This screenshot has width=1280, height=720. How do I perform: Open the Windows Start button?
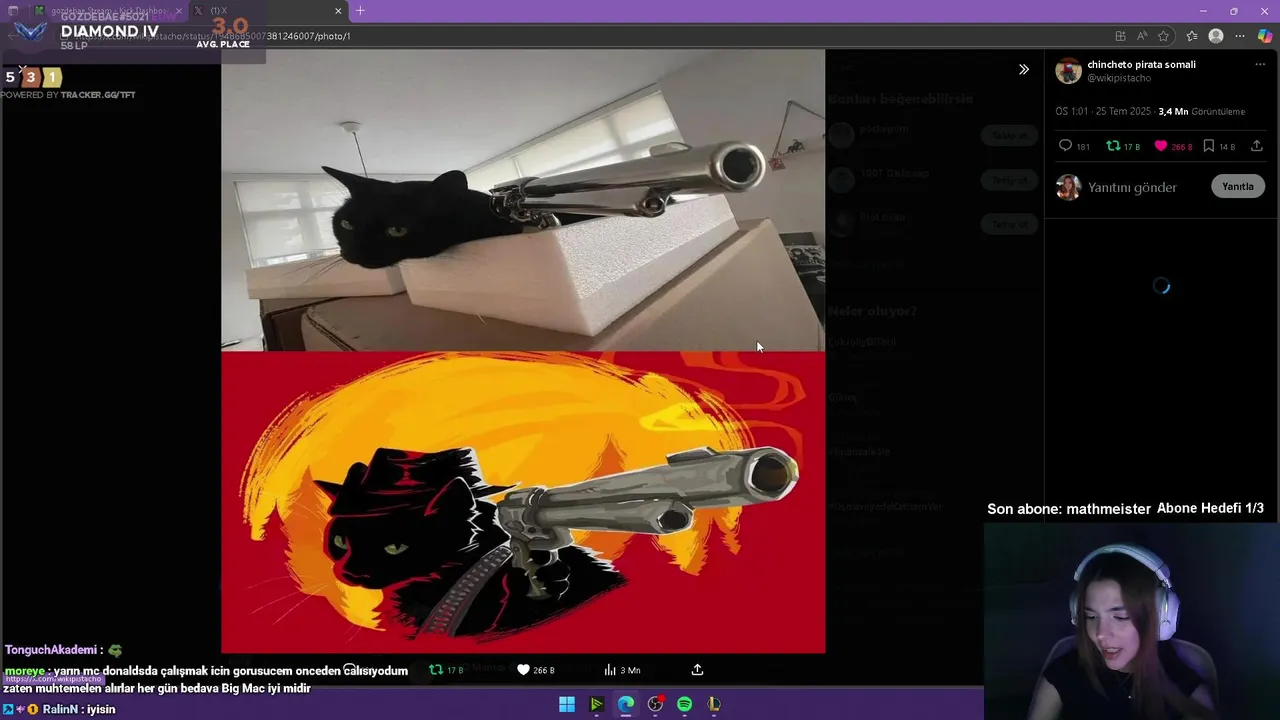click(x=567, y=704)
